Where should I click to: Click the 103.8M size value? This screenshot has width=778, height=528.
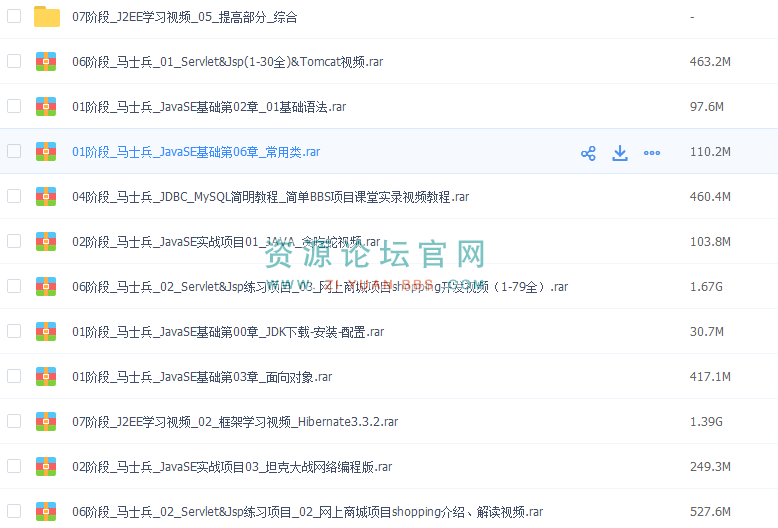[x=710, y=242]
